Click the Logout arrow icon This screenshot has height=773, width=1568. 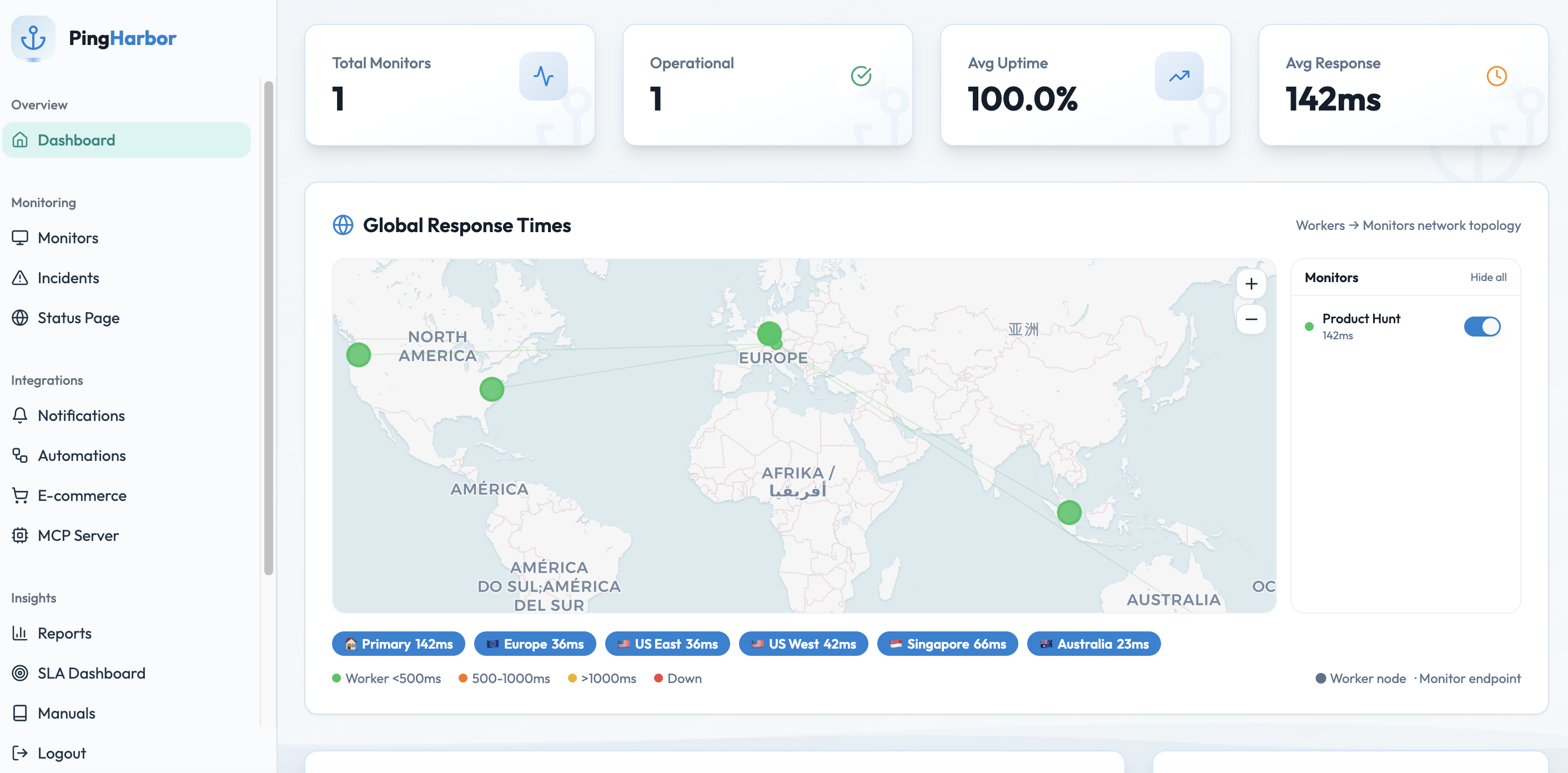coord(20,754)
